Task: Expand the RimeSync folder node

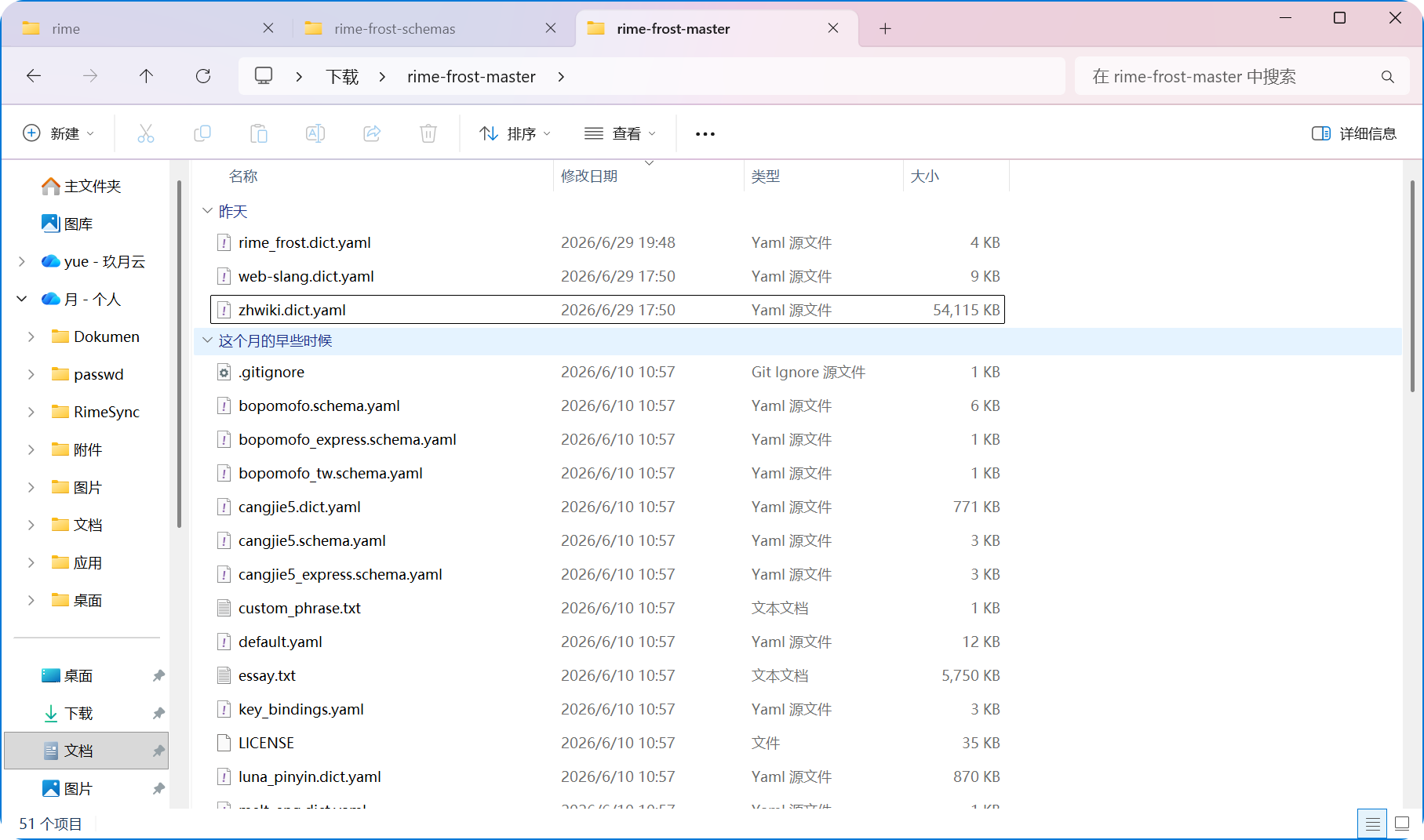Action: pyautogui.click(x=31, y=412)
